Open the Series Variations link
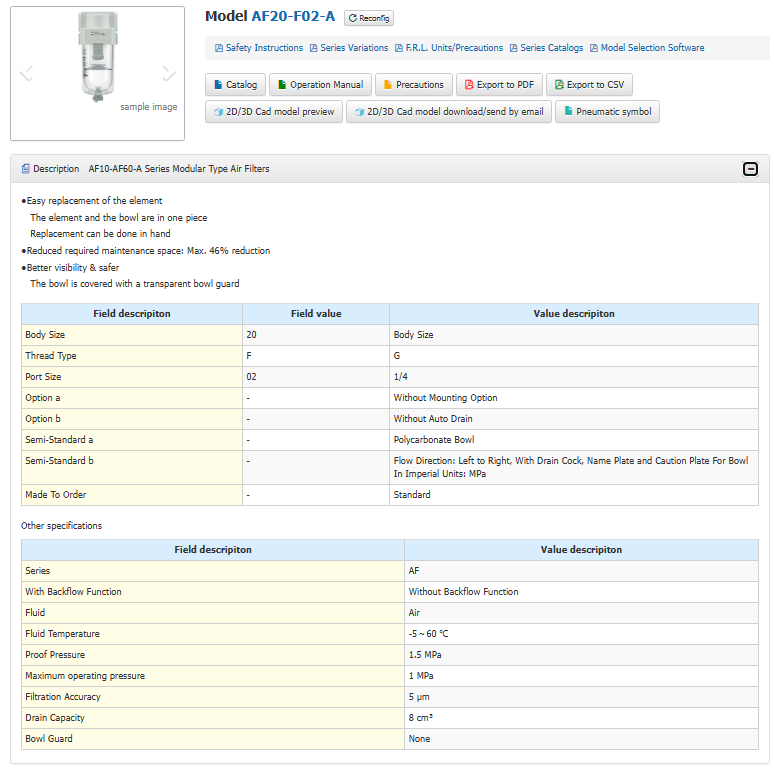774x774 pixels. (x=349, y=48)
